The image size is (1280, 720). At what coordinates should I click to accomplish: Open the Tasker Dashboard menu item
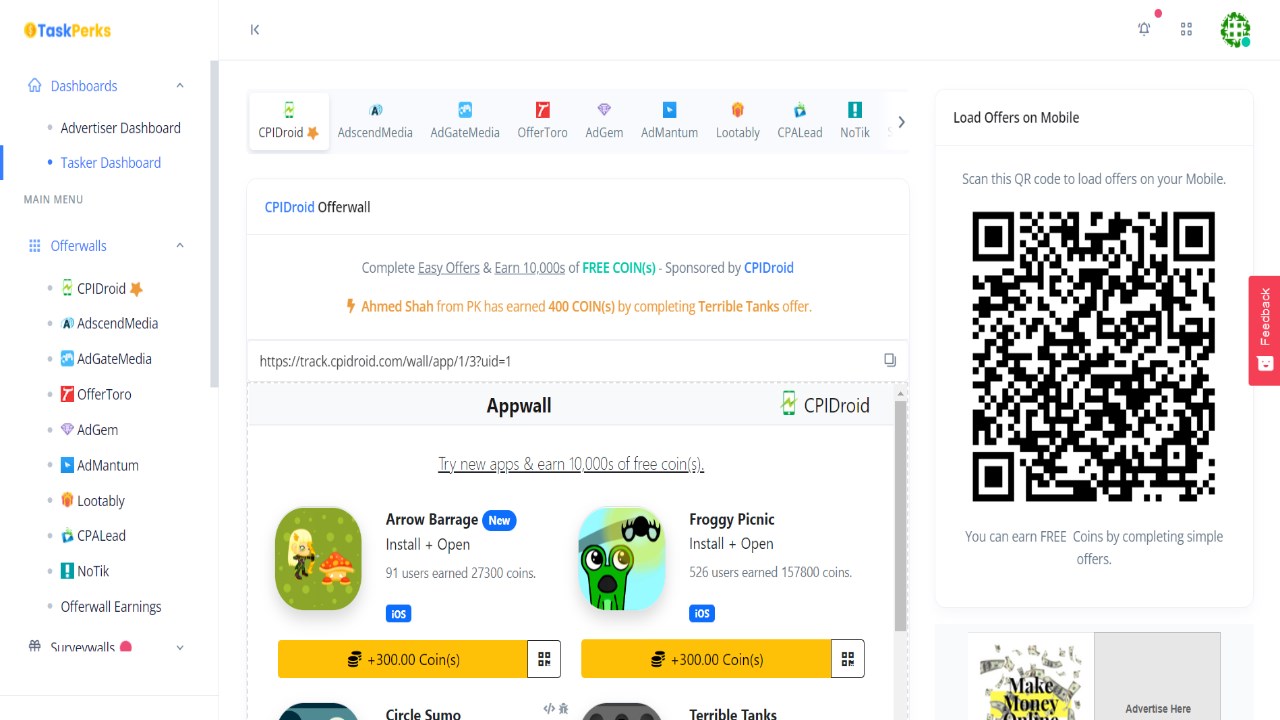coord(110,162)
